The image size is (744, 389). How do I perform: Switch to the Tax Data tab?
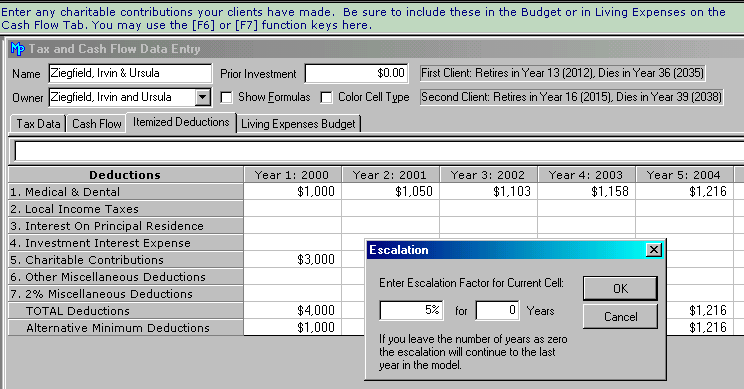[x=38, y=124]
